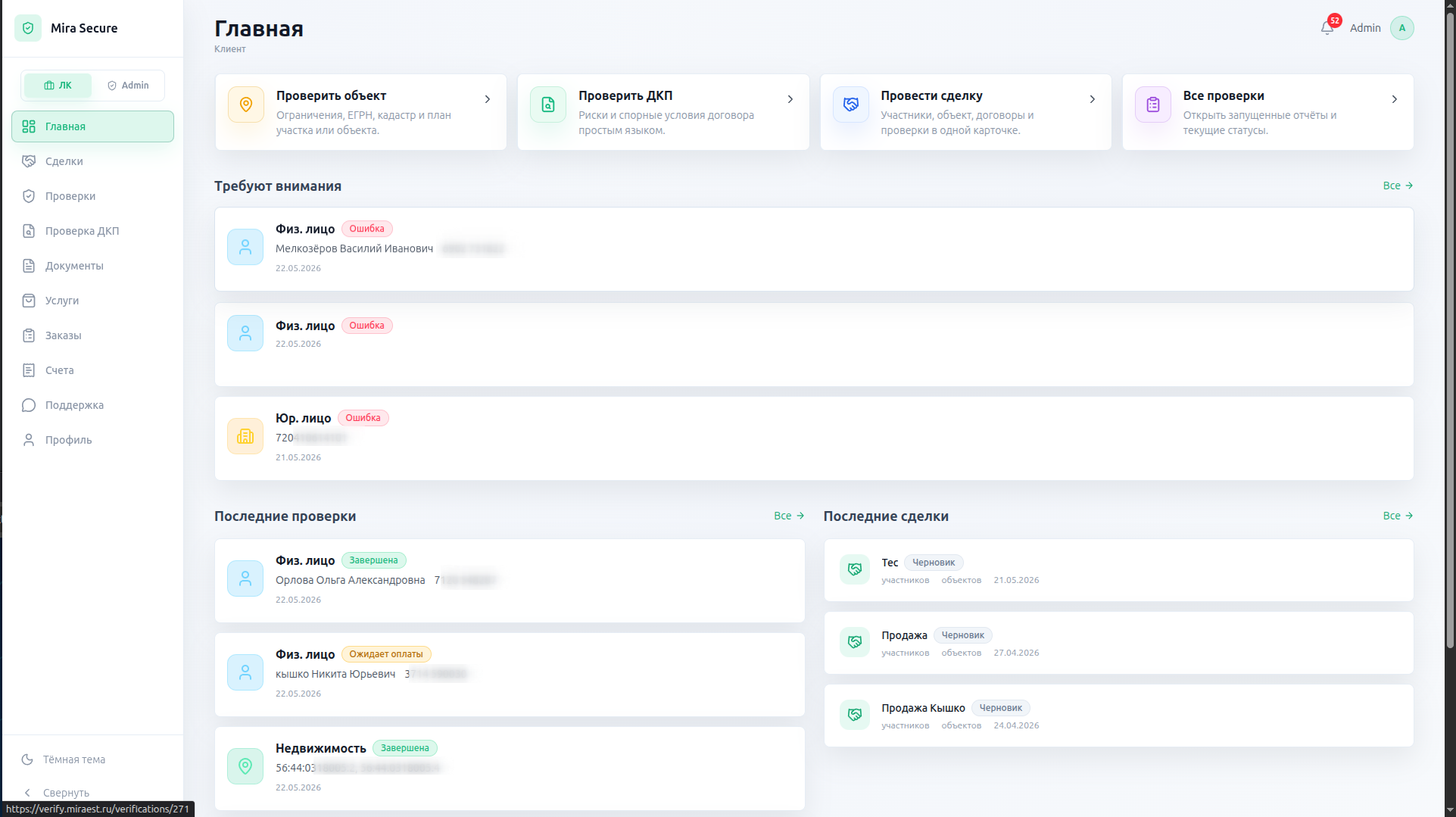Click the Mira Secure shield logo
Screen dimensions: 1456x817
28,28
